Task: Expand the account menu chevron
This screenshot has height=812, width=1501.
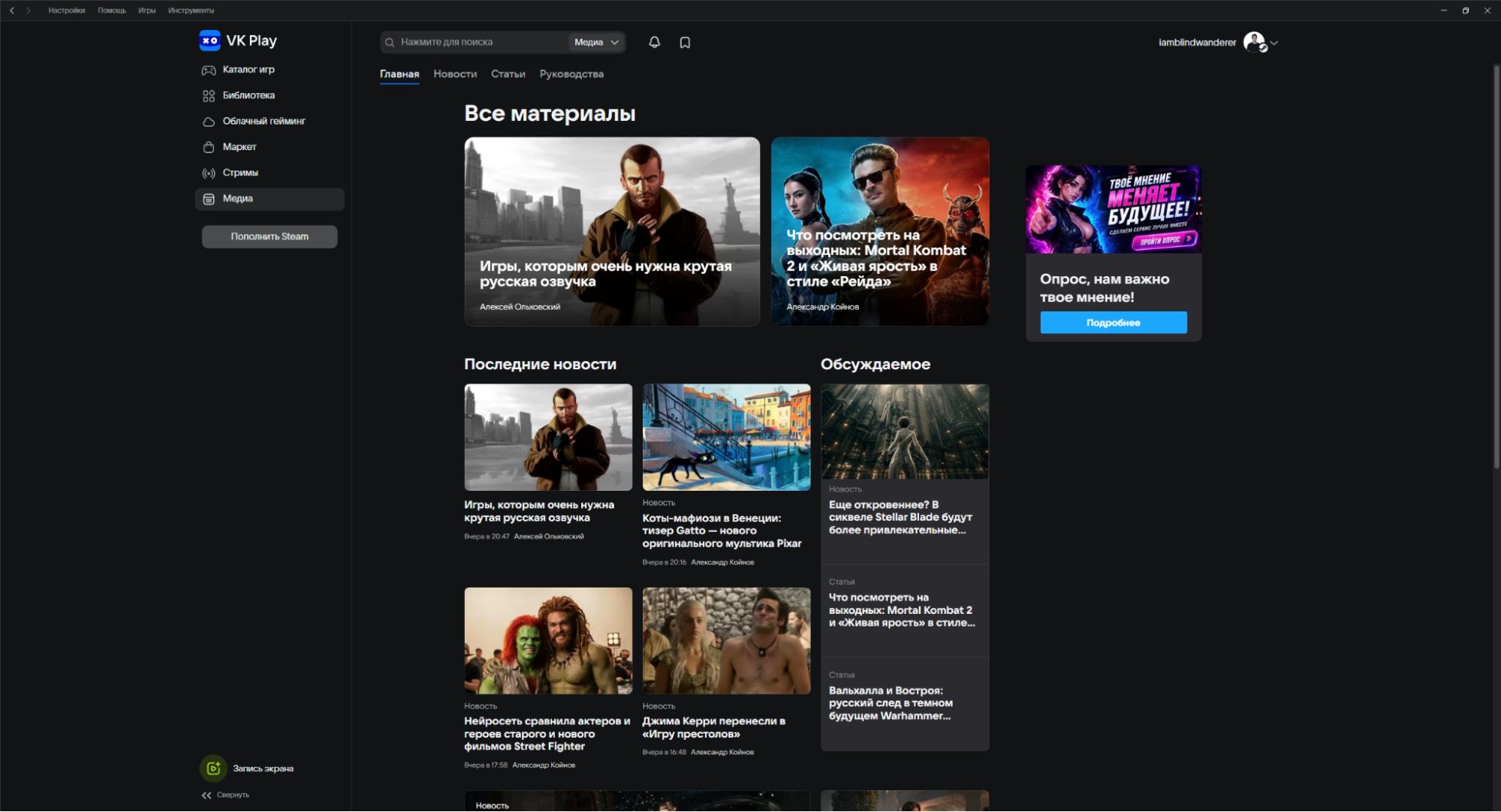Action: tap(1273, 43)
